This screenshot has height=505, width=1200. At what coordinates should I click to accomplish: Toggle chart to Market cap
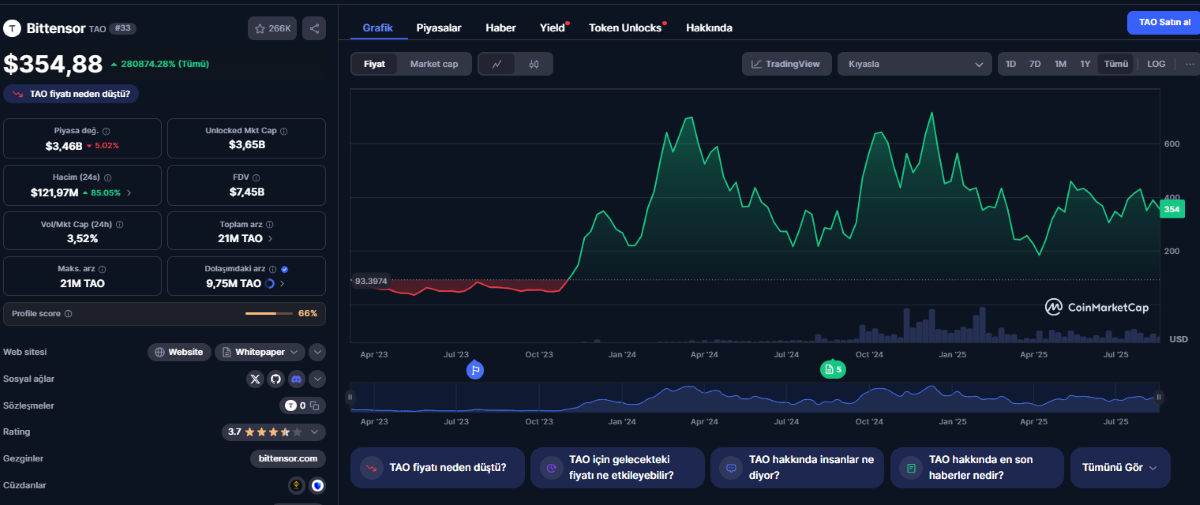[x=434, y=64]
